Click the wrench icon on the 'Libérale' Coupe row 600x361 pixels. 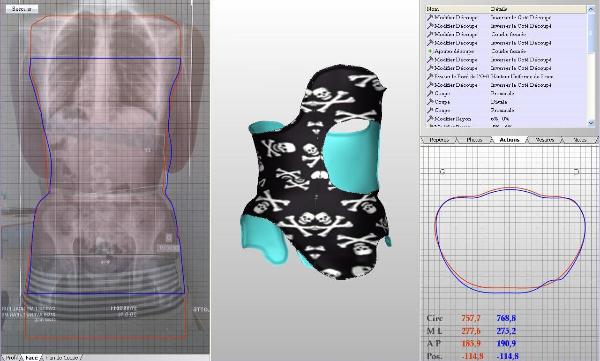pyautogui.click(x=430, y=102)
